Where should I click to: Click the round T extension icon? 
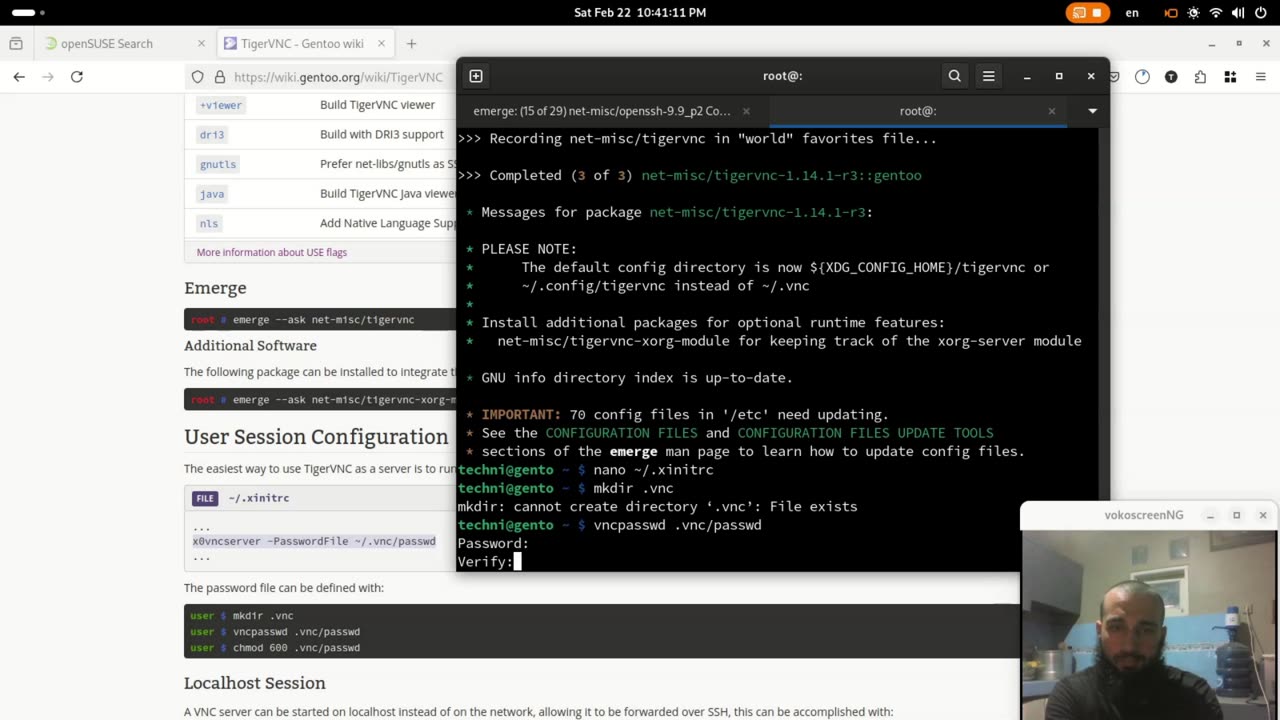(1171, 77)
